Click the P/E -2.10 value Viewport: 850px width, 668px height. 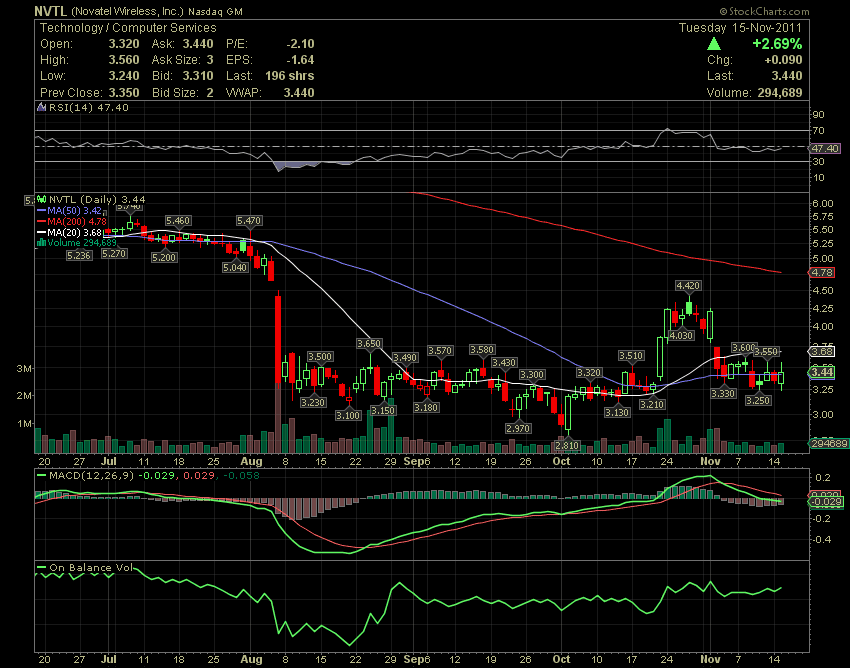(x=300, y=44)
